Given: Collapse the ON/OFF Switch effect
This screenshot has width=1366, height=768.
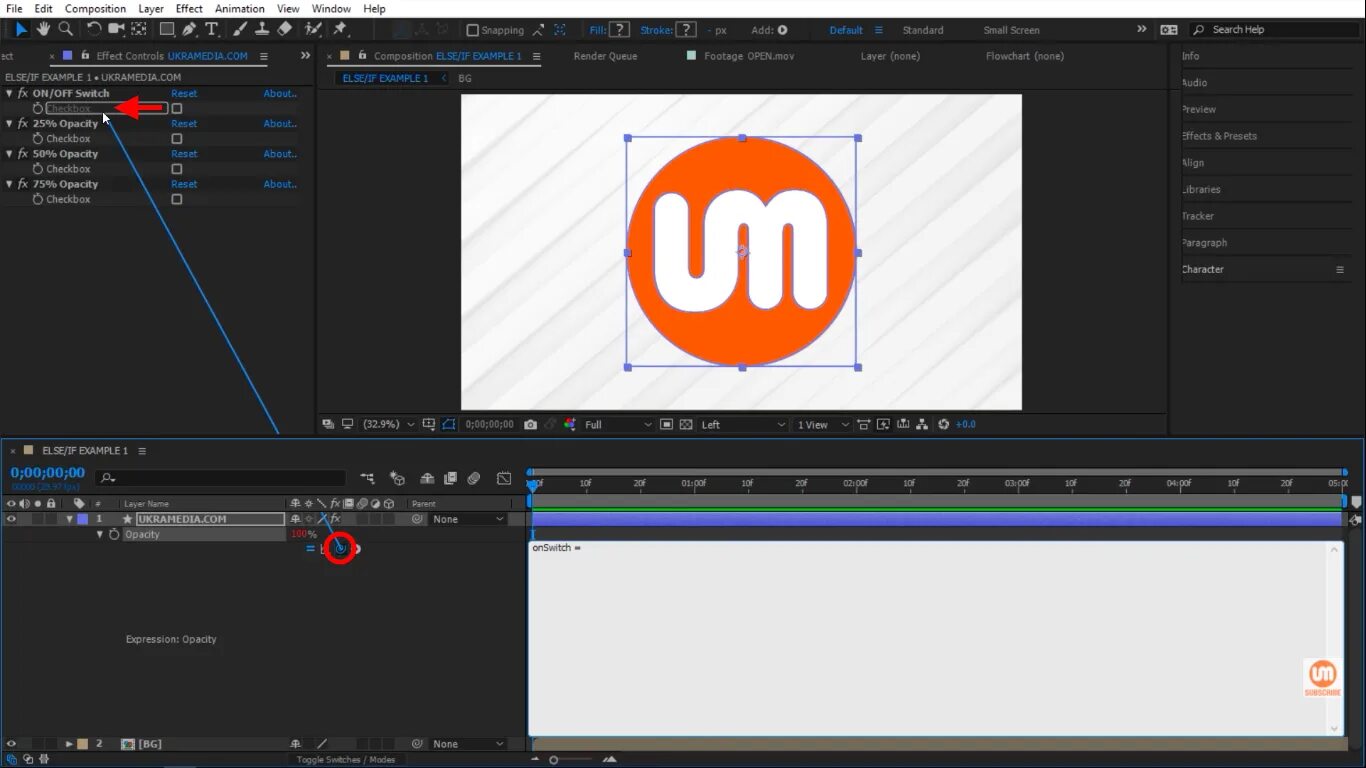Looking at the screenshot, I should click(x=9, y=93).
